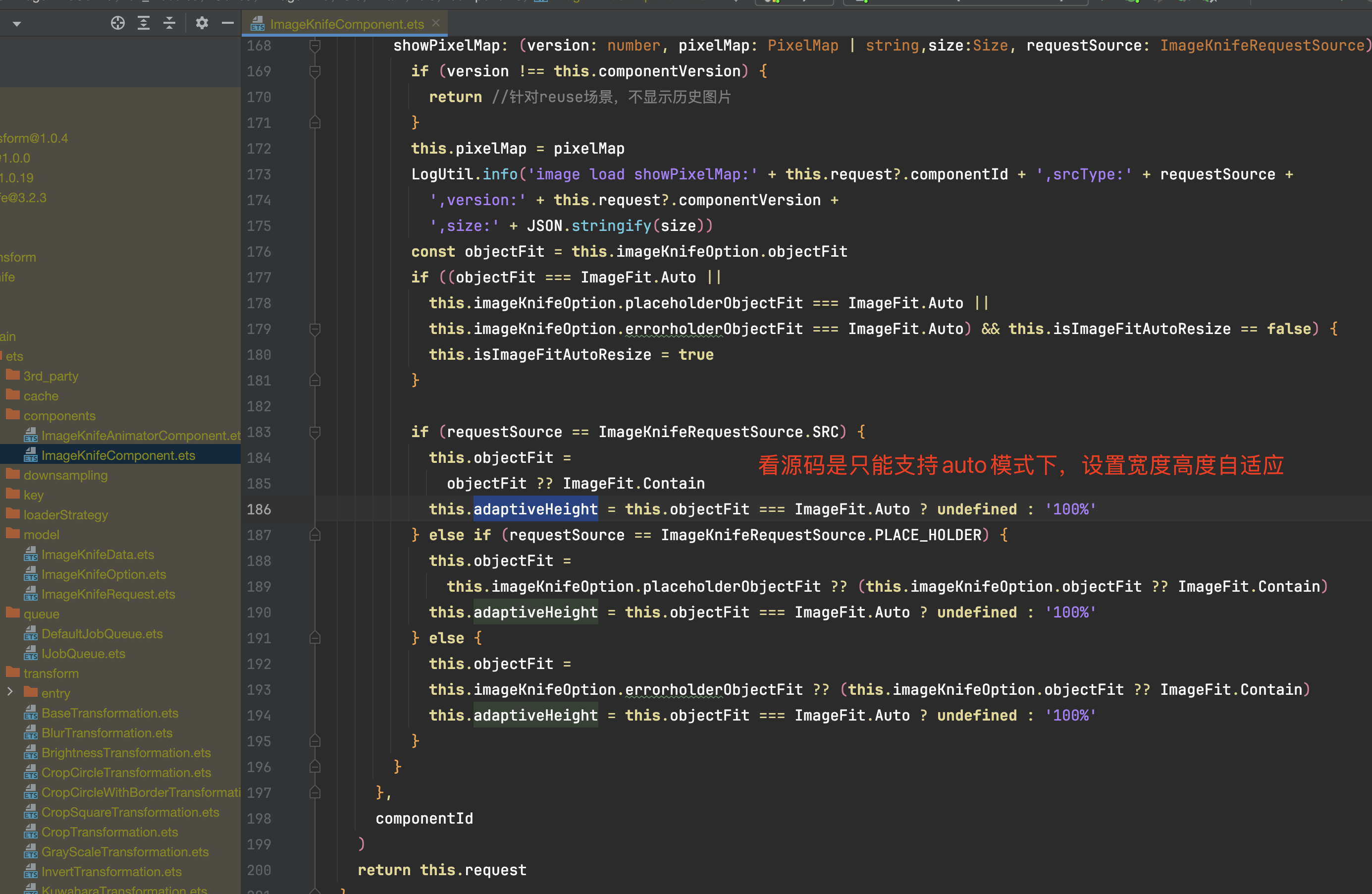This screenshot has height=894, width=1372.
Task: Open the loaderStrategy folder
Action: tap(57, 514)
